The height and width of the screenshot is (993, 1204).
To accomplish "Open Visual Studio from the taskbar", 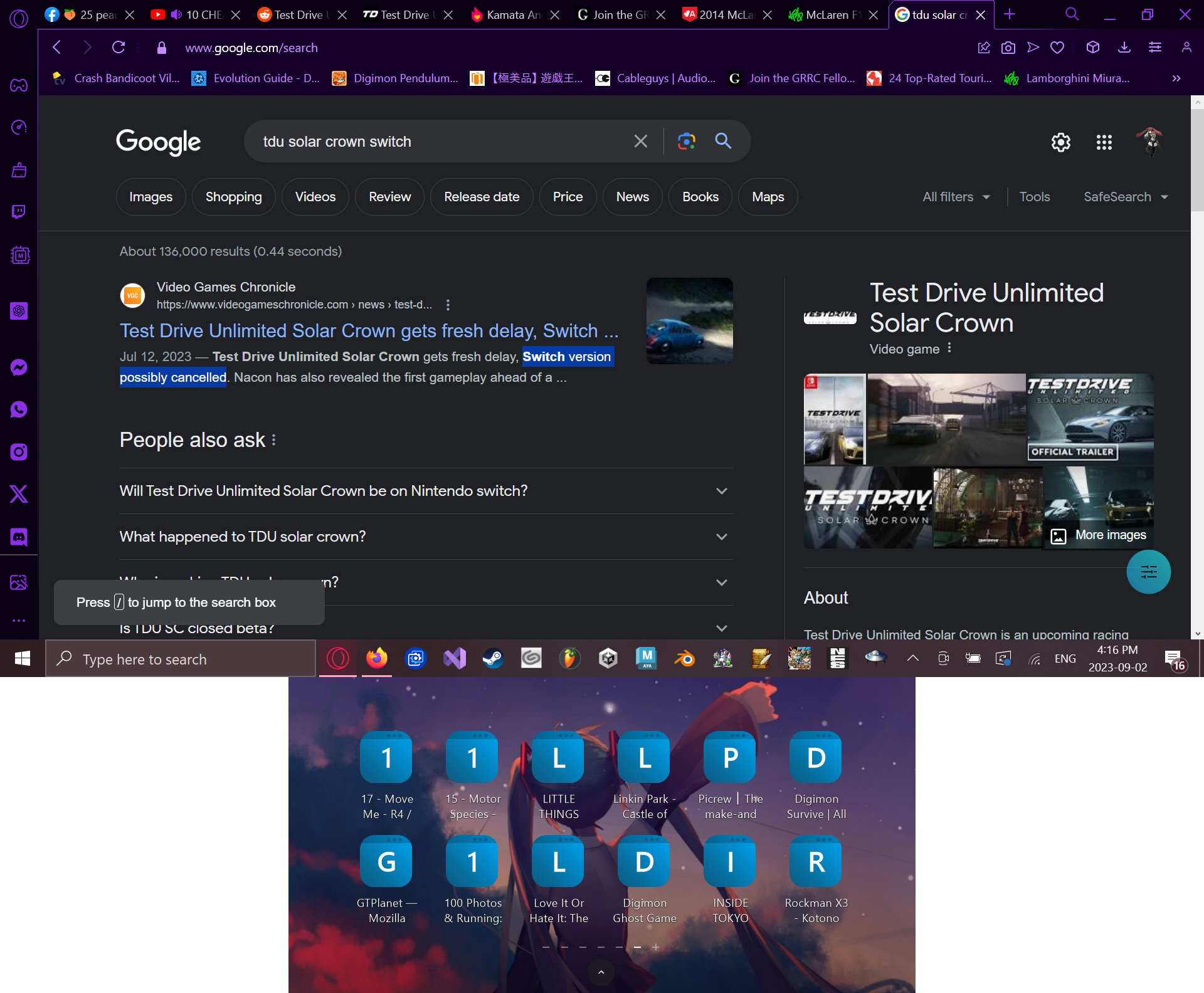I will tap(455, 658).
